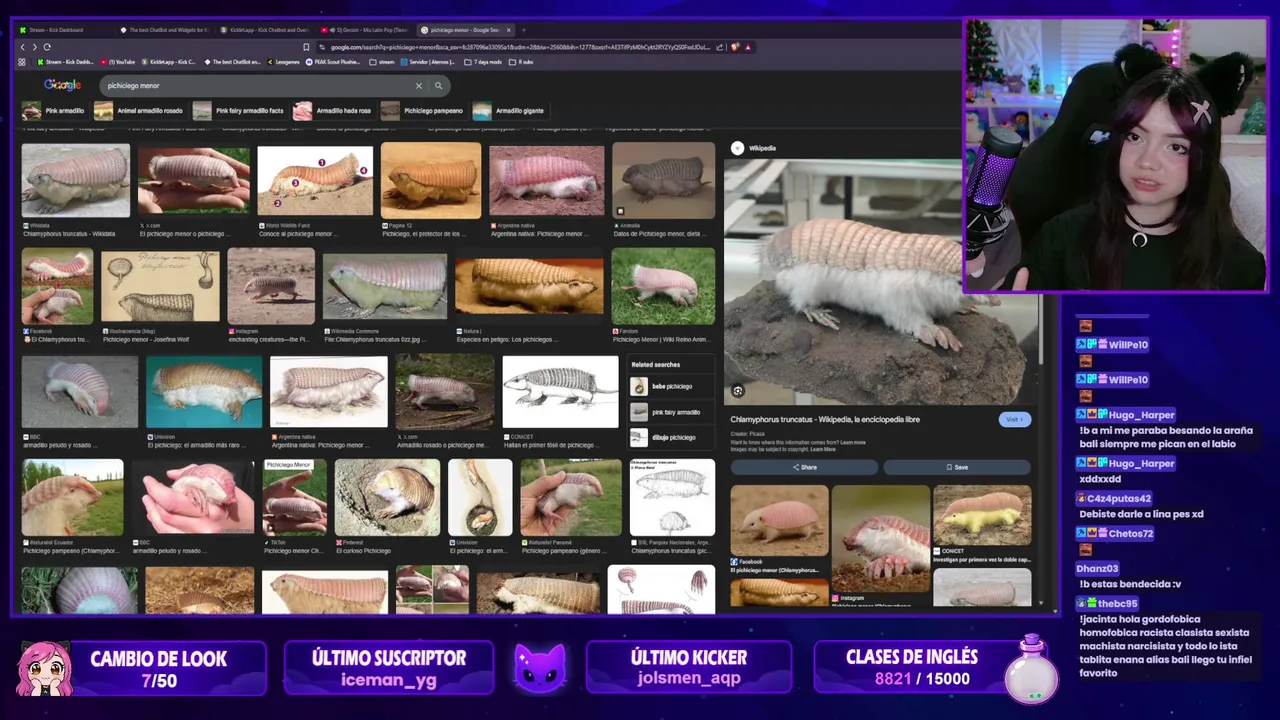This screenshot has height=720, width=1280.
Task: Go back using the browser back arrow
Action: (x=23, y=47)
